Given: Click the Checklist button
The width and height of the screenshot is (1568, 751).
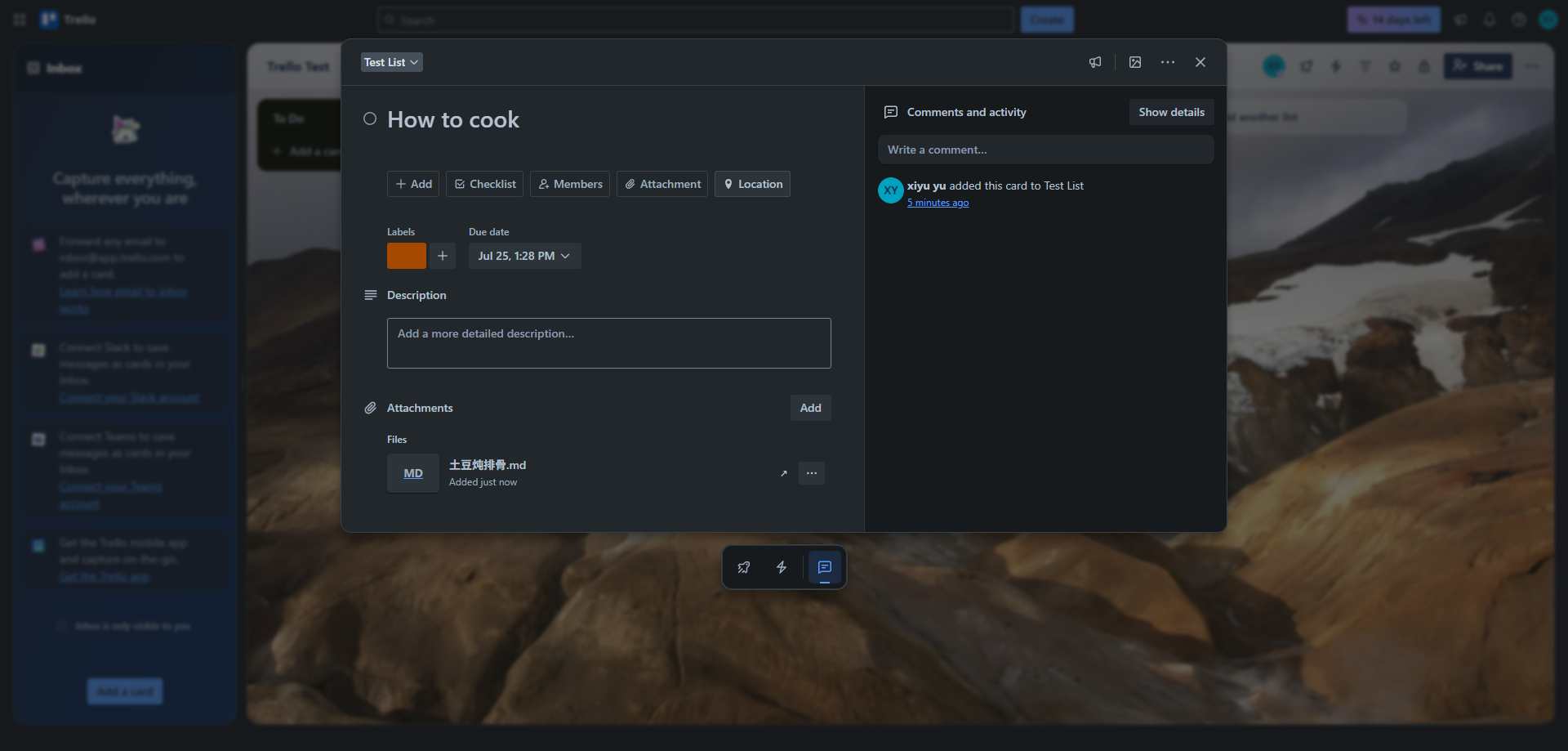Looking at the screenshot, I should tap(485, 184).
